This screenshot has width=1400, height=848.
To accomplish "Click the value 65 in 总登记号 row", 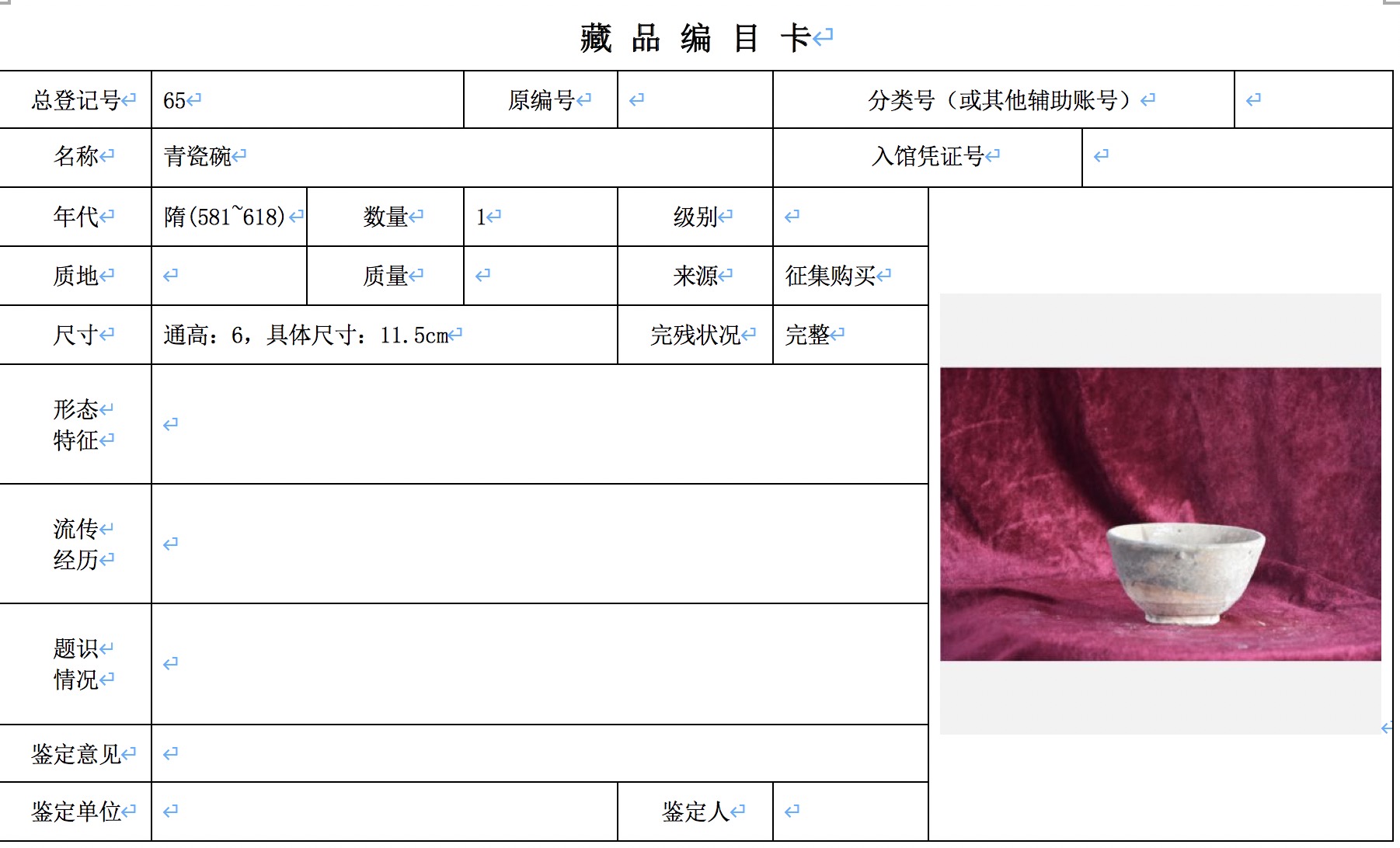I will coord(174,100).
